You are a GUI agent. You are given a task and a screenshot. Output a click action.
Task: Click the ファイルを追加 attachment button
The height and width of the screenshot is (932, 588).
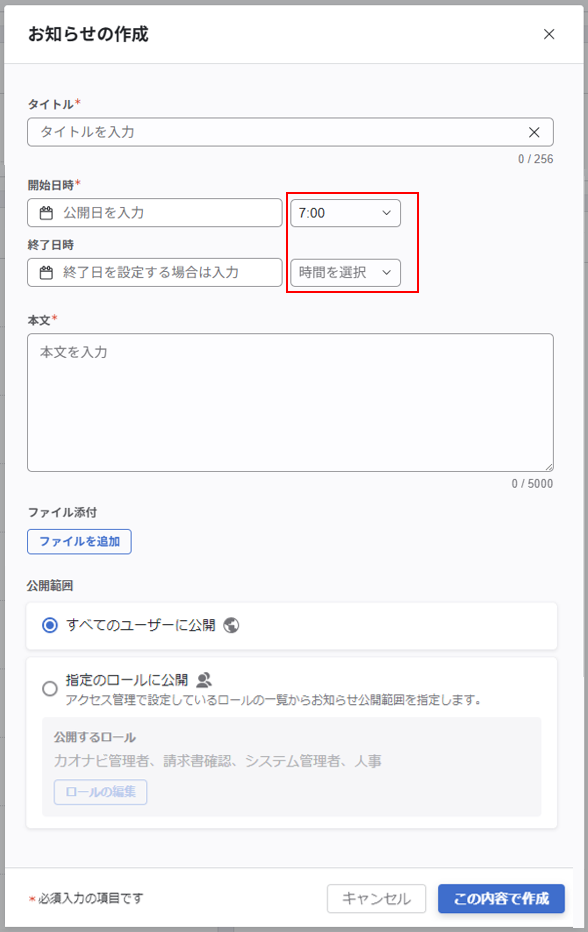[78, 541]
